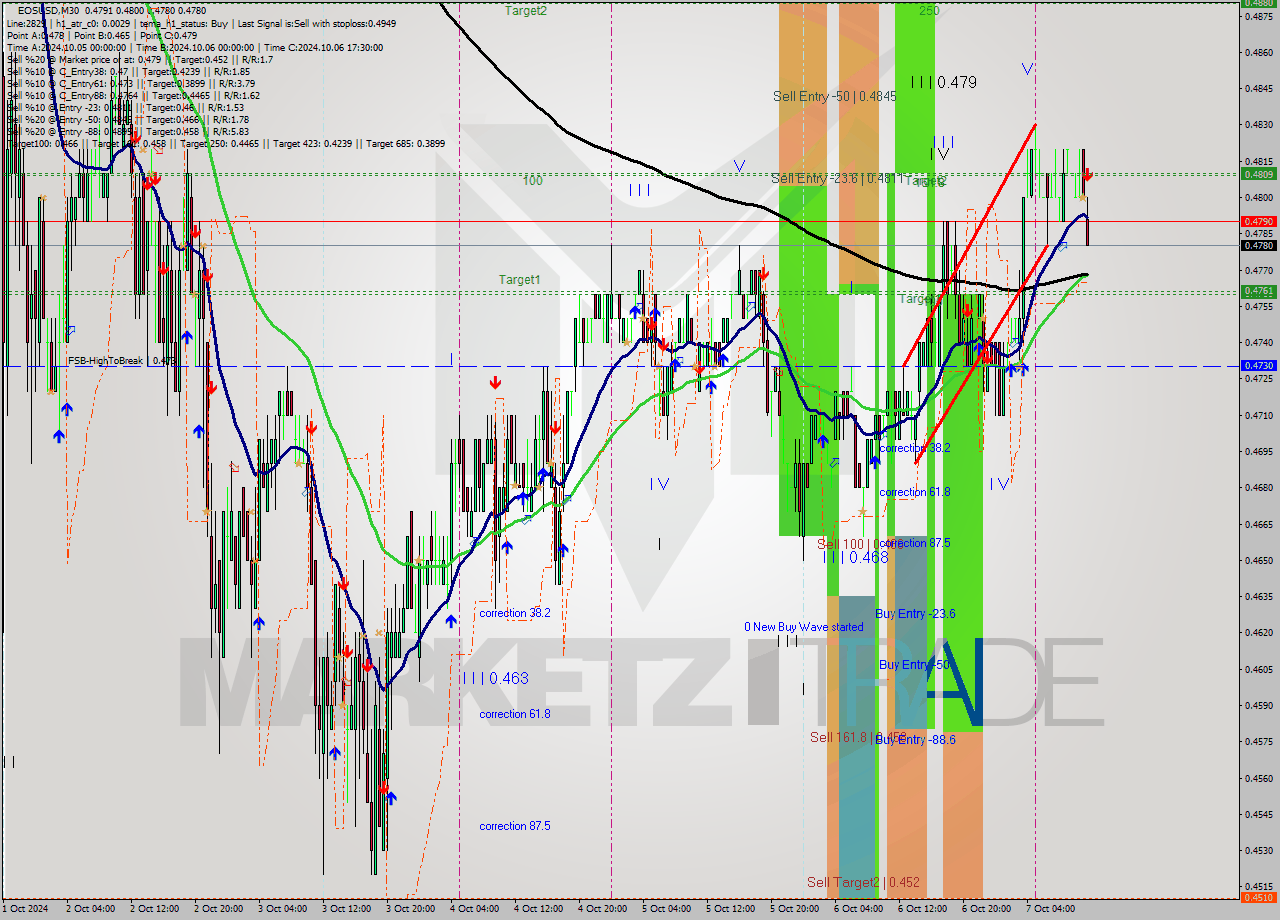The width and height of the screenshot is (1280, 920).
Task: Click the 'FSB-HighToBreak | 0.473' label
Action: click(x=121, y=360)
